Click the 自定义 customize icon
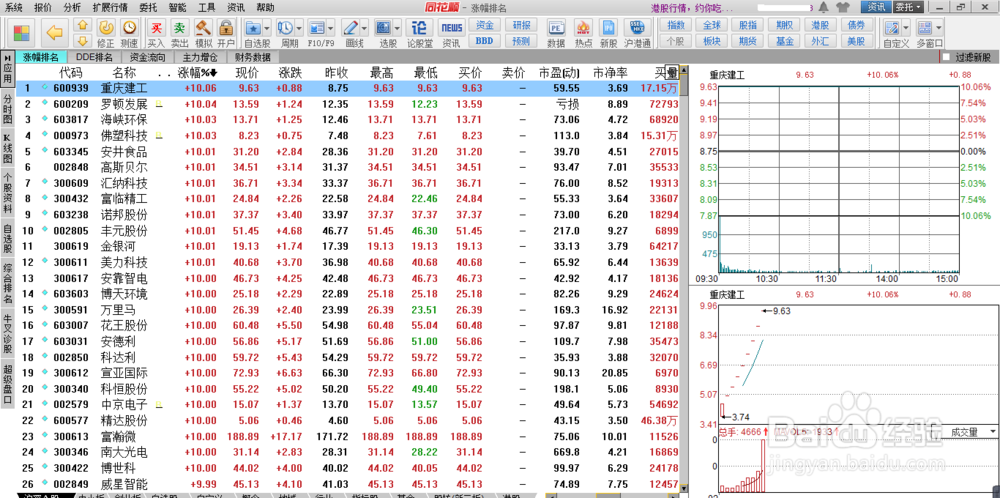 (892, 28)
